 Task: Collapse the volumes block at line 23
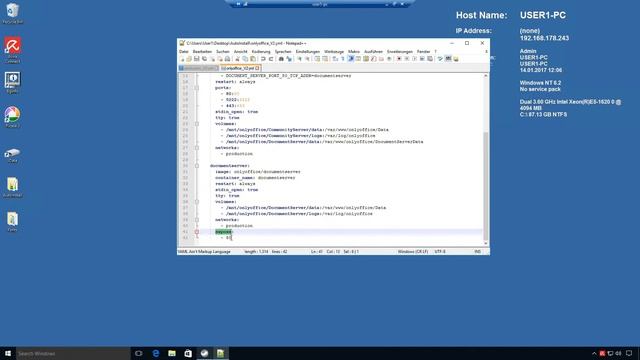[197, 124]
